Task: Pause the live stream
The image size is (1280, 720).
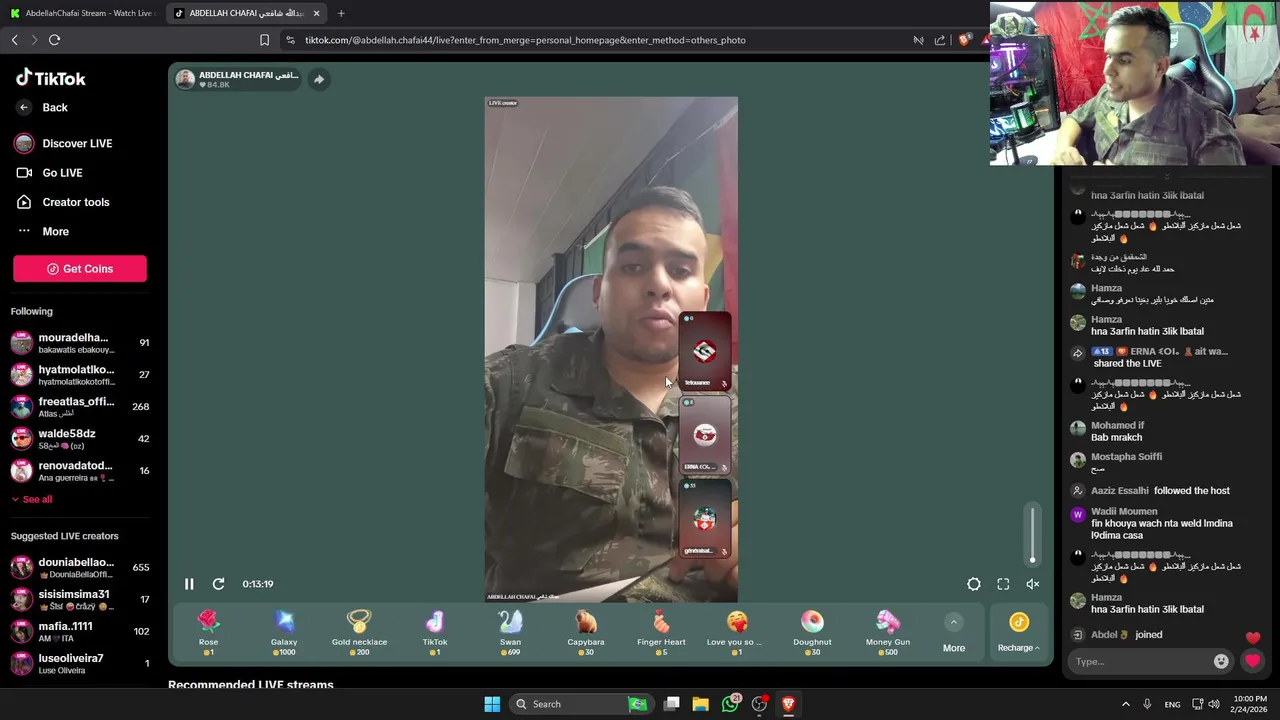Action: pyautogui.click(x=189, y=584)
